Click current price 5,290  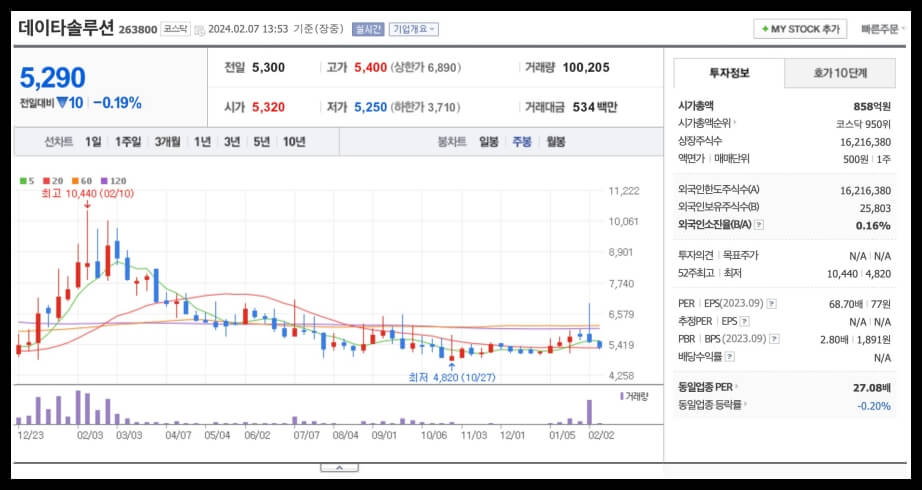(x=53, y=78)
